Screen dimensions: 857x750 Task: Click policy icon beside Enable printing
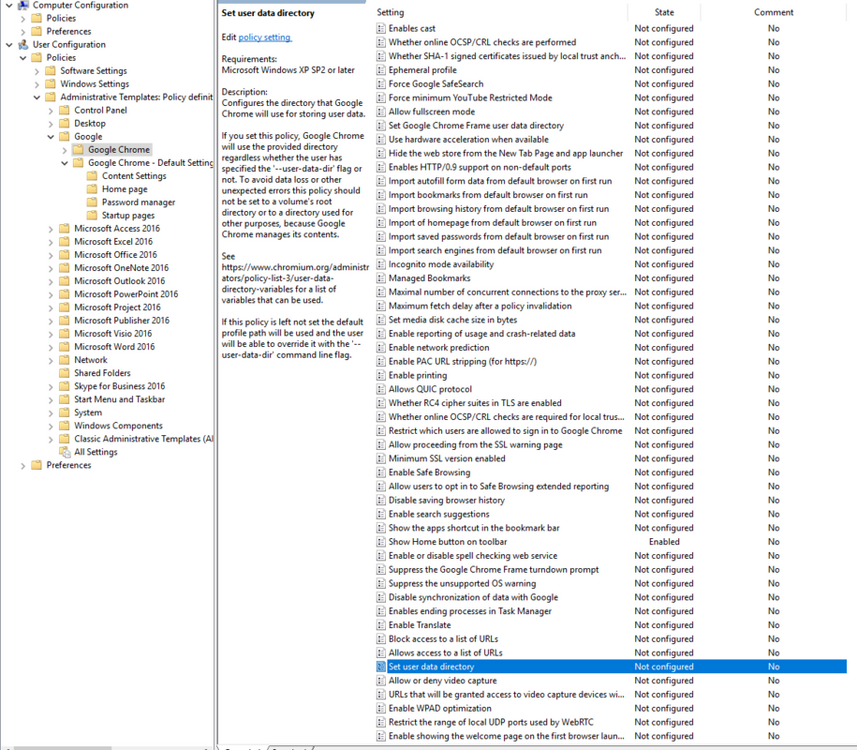click(x=381, y=375)
